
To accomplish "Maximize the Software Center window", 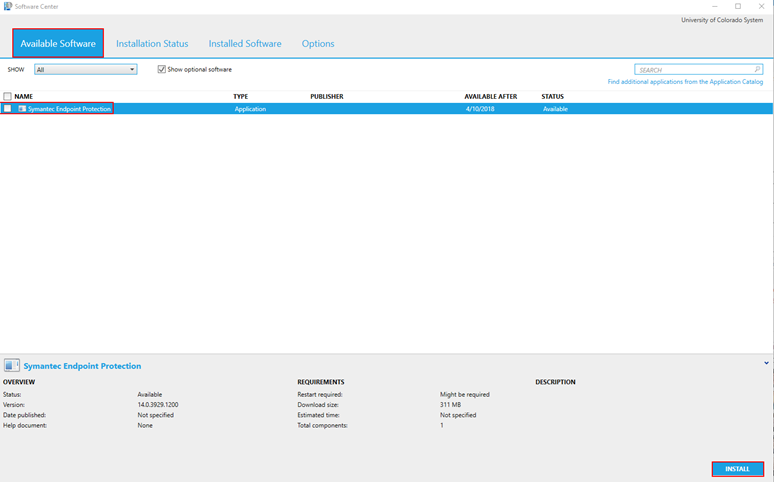I will [738, 6].
